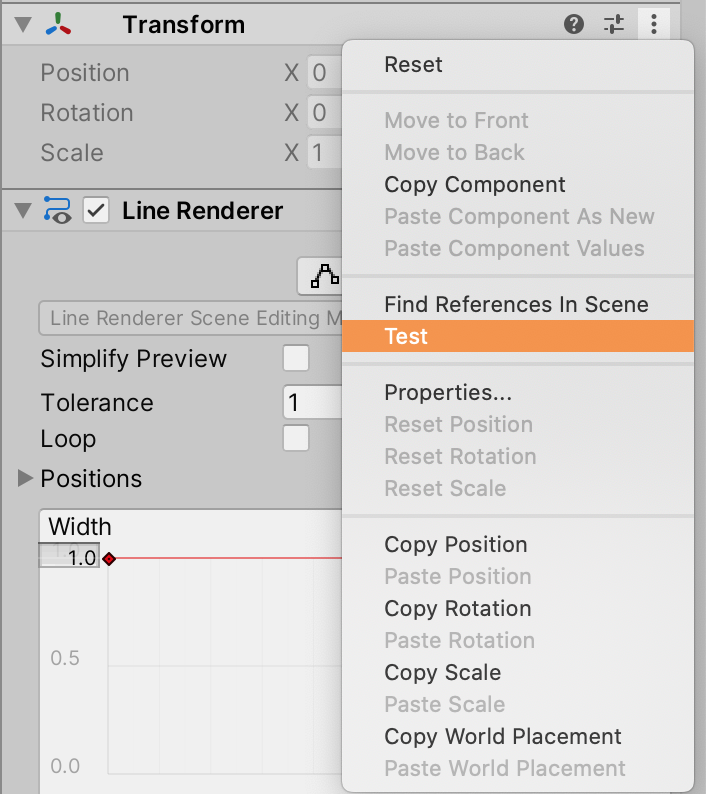The image size is (706, 794).
Task: Click the Transform presets sliders icon
Action: coord(614,24)
